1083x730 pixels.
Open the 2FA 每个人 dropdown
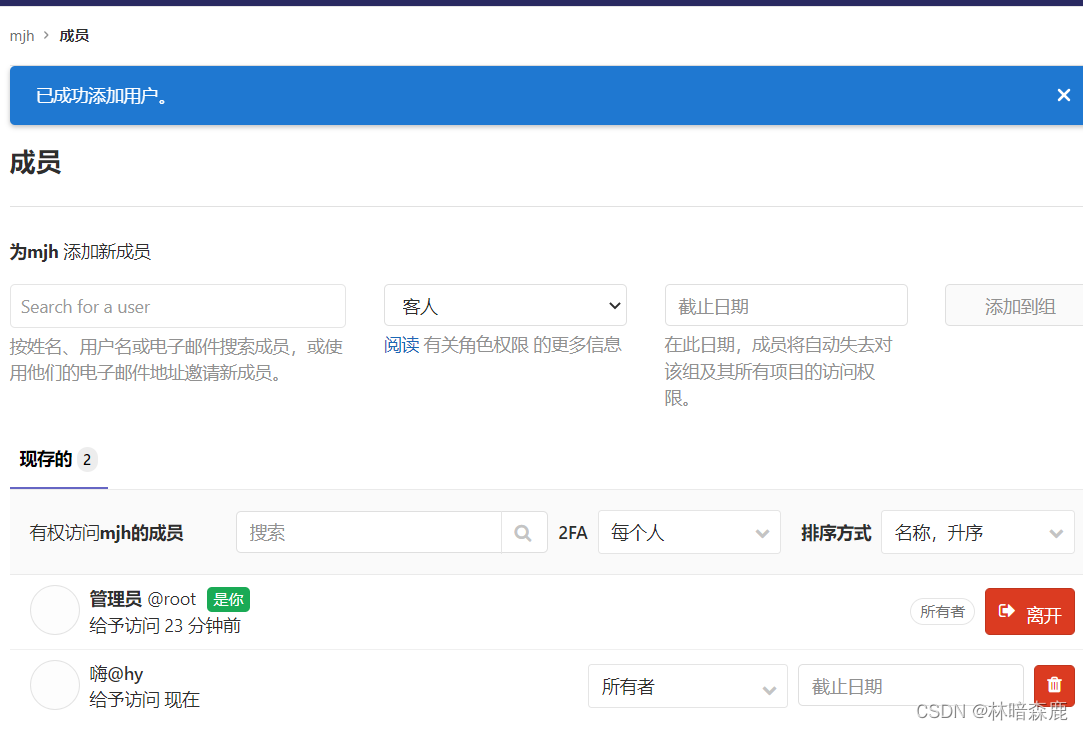pos(688,532)
